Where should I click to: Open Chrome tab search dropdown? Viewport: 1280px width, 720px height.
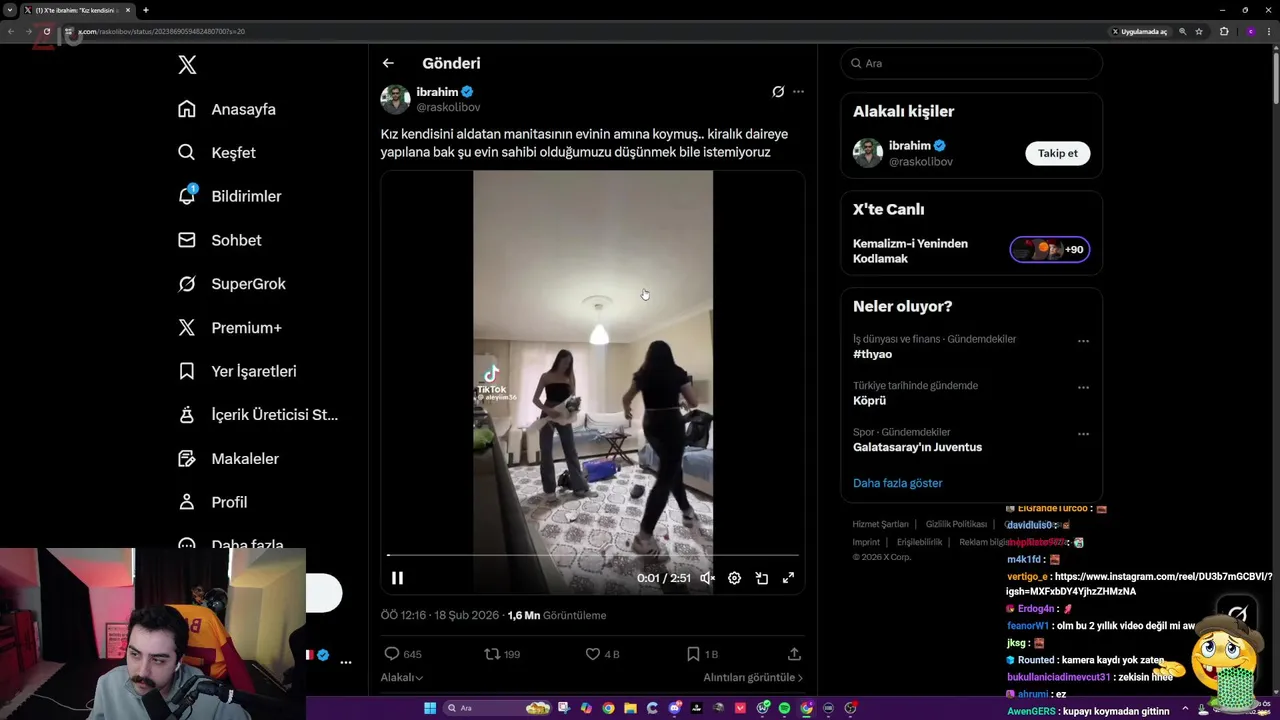[x=9, y=10]
